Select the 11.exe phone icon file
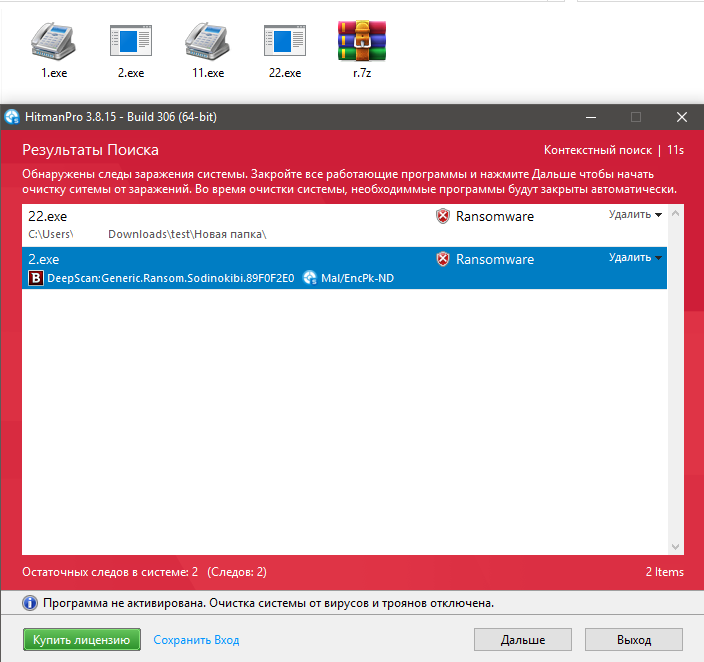Image resolution: width=704 pixels, height=662 pixels. pyautogui.click(x=207, y=41)
